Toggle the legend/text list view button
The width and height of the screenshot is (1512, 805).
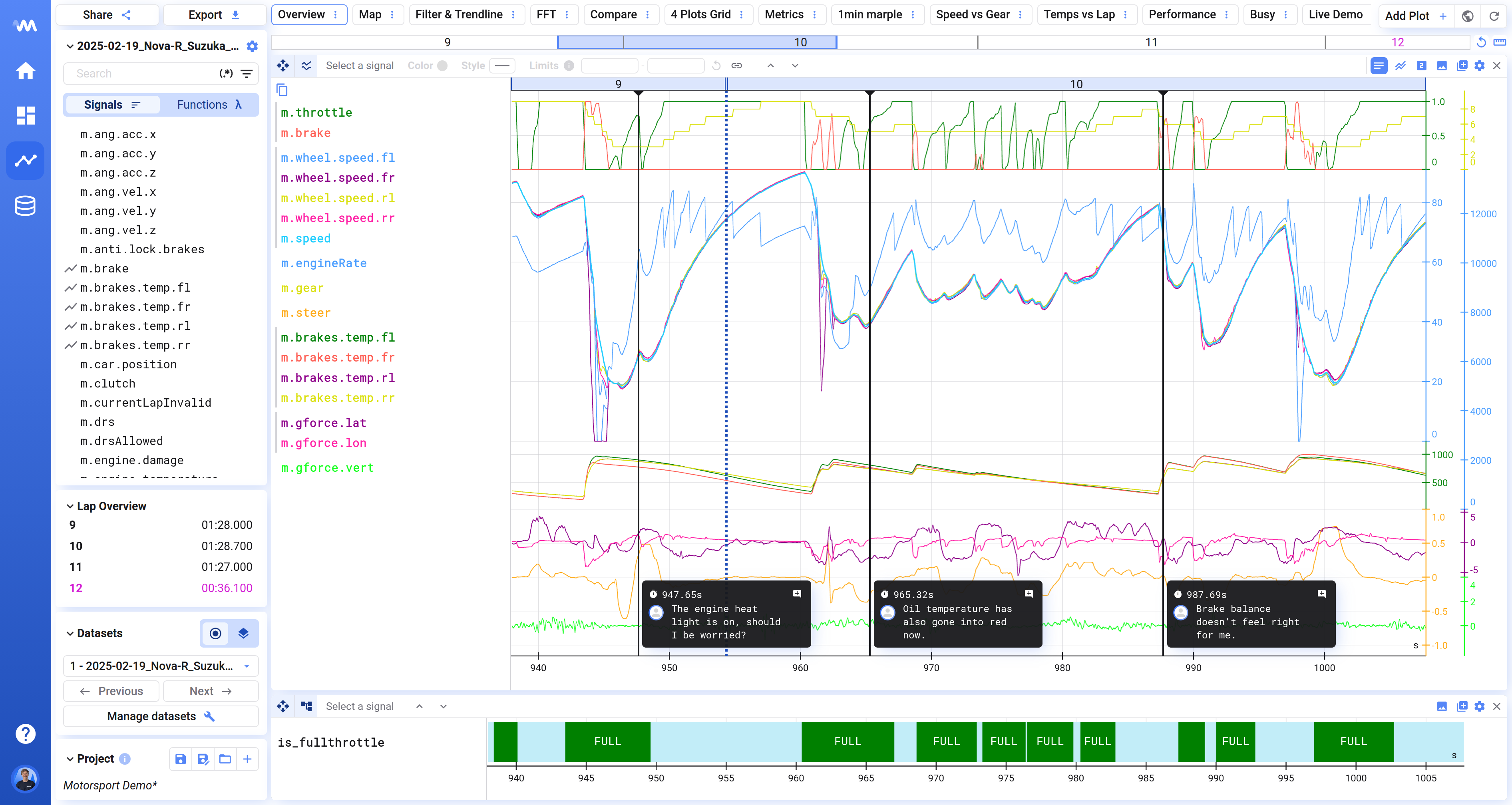[1378, 66]
